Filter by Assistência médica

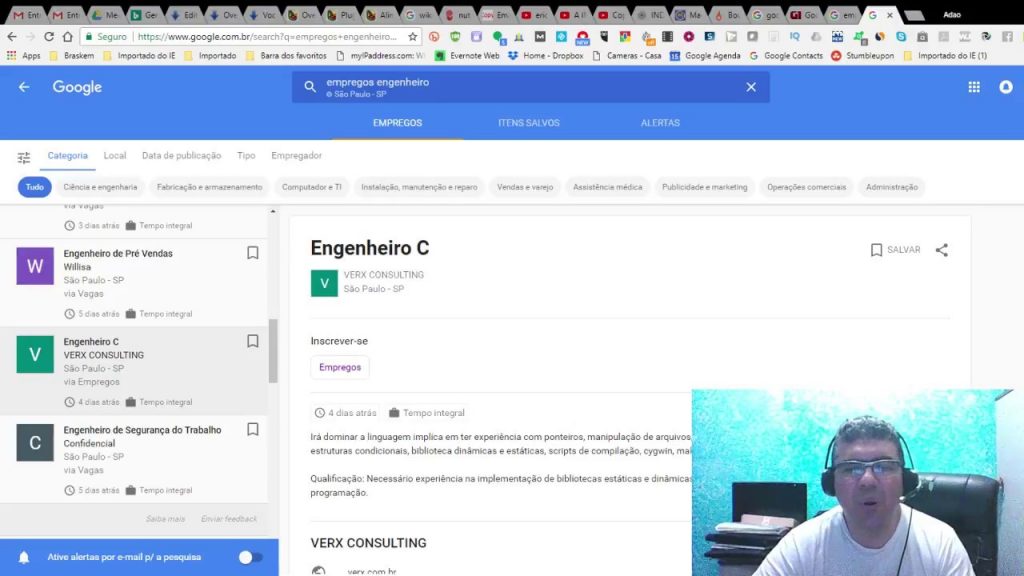607,187
